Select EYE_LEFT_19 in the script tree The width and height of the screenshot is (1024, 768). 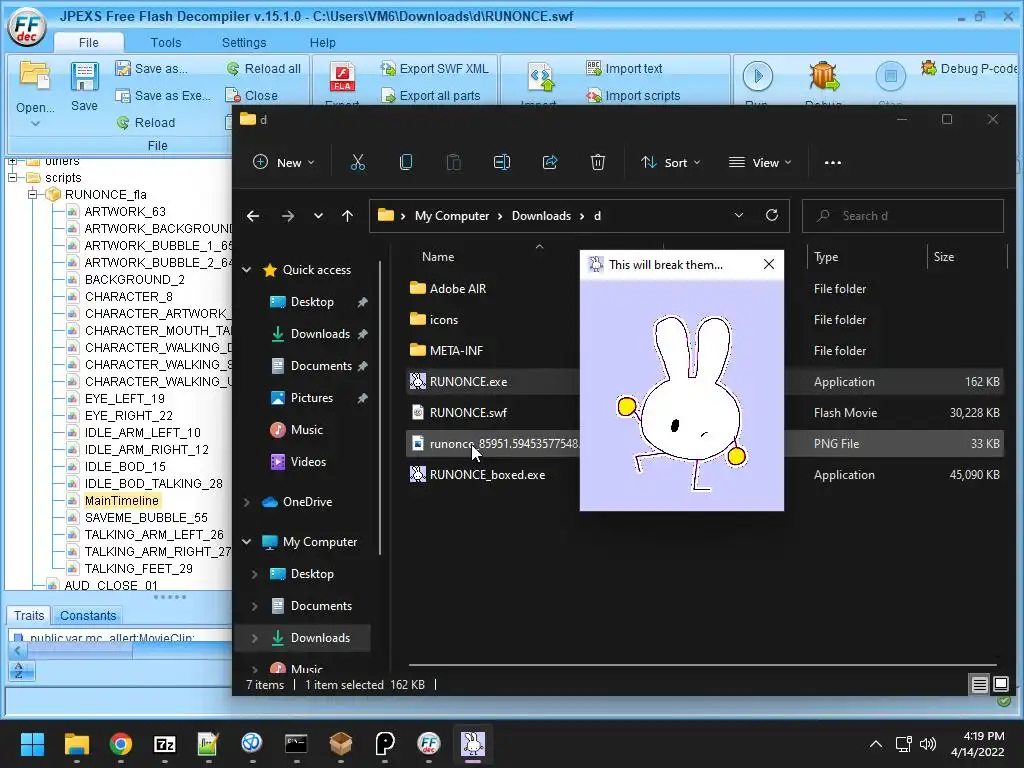(x=124, y=398)
